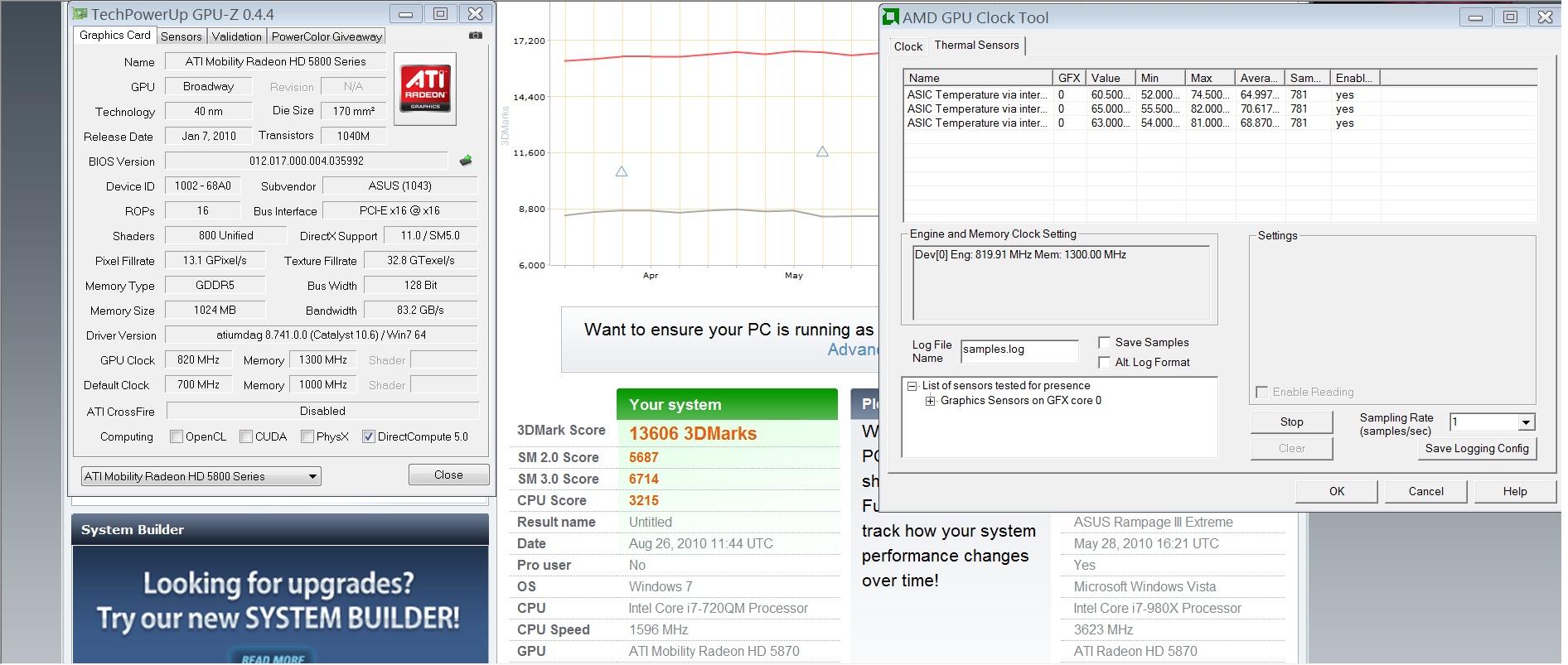The image size is (1568, 665).
Task: Click the GPU-Z screenshot camera icon
Action: point(476,36)
